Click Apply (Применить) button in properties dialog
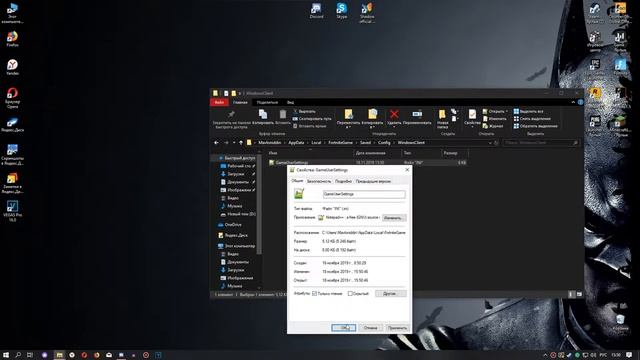The width and height of the screenshot is (640, 360). (x=397, y=328)
